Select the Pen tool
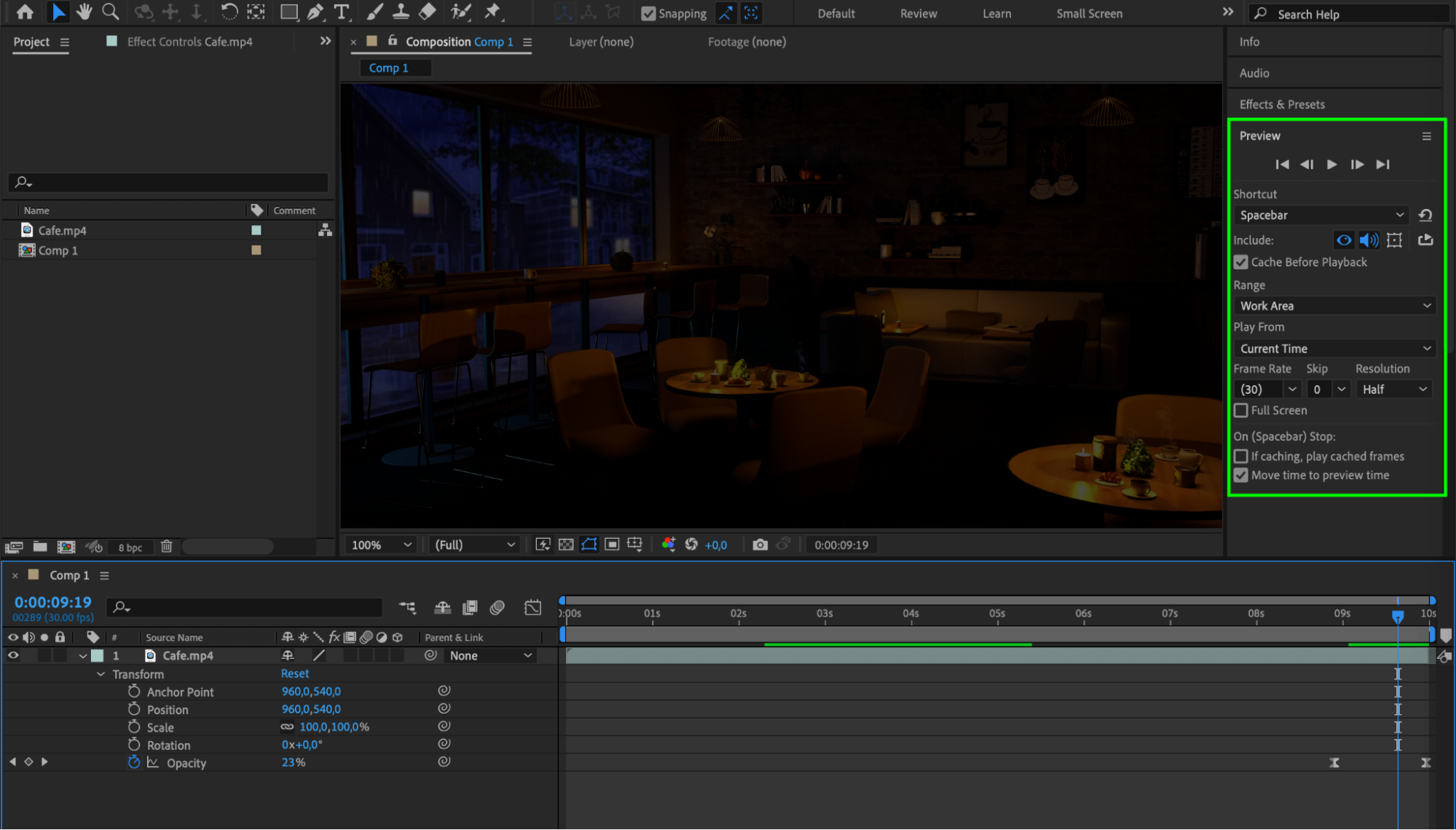The height and width of the screenshot is (830, 1456). pos(315,12)
